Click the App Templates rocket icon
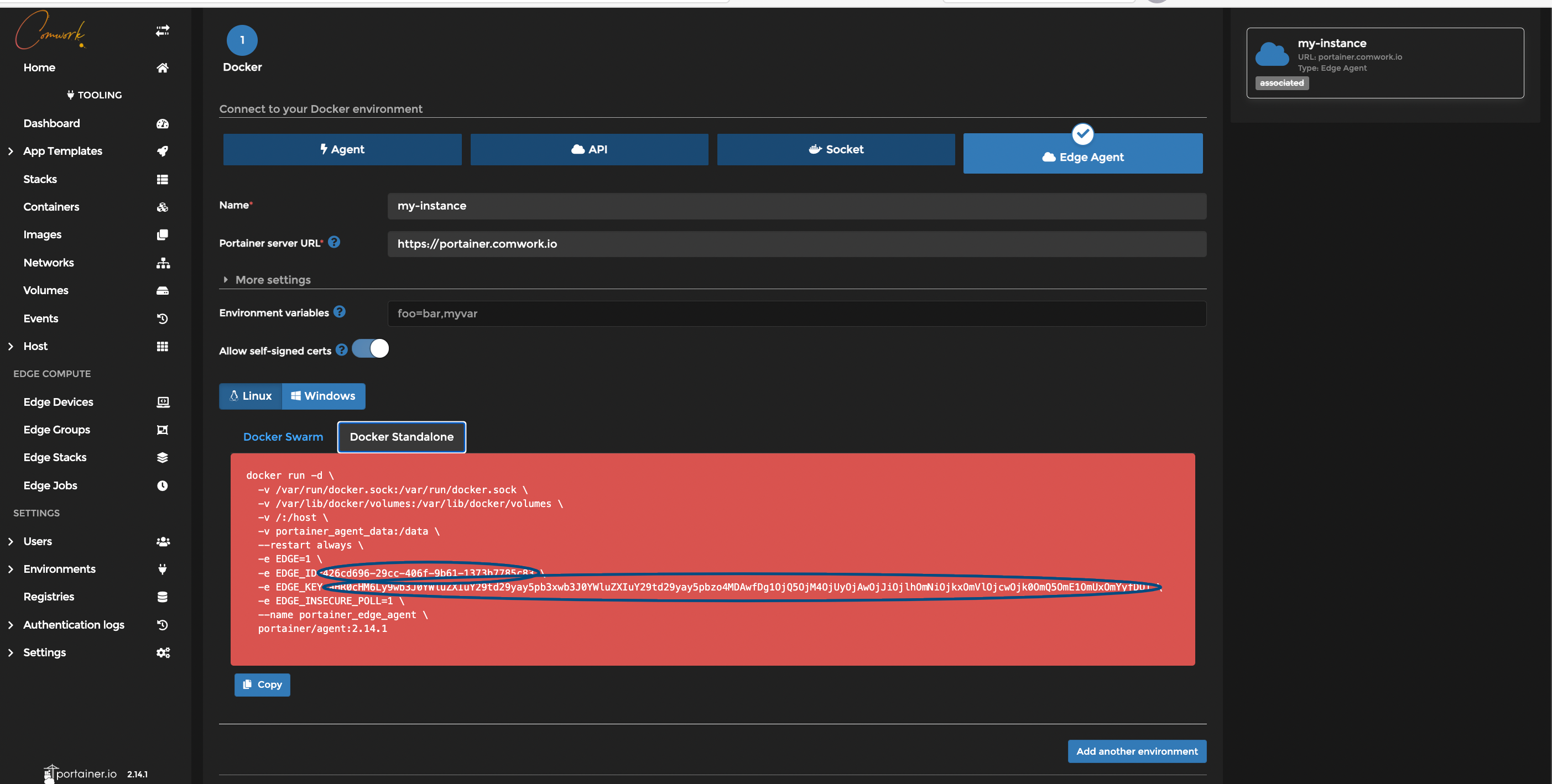Viewport: 1552px width, 784px height. 163,151
